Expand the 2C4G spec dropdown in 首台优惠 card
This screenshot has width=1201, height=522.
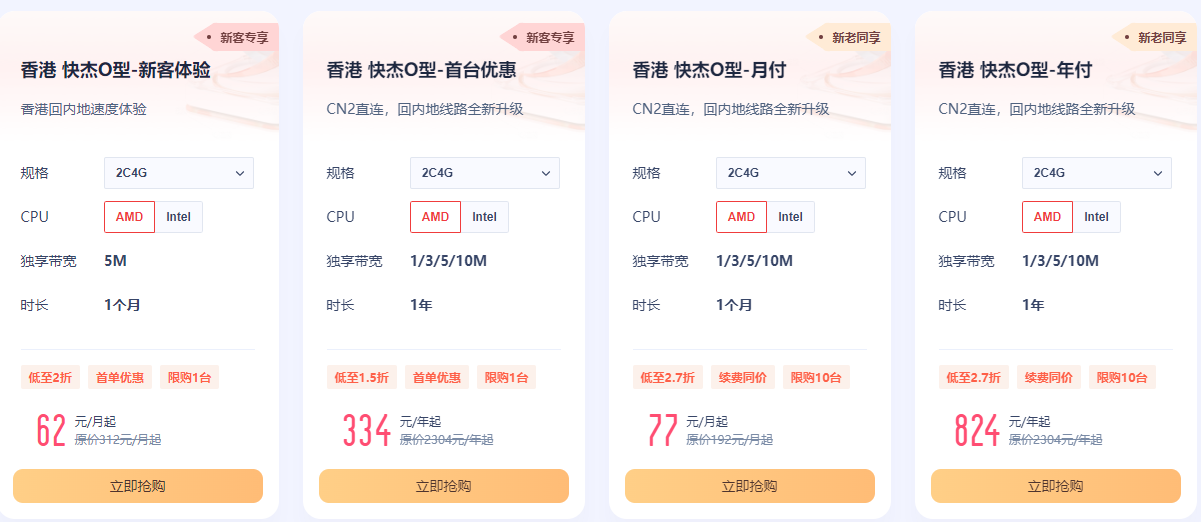(485, 173)
